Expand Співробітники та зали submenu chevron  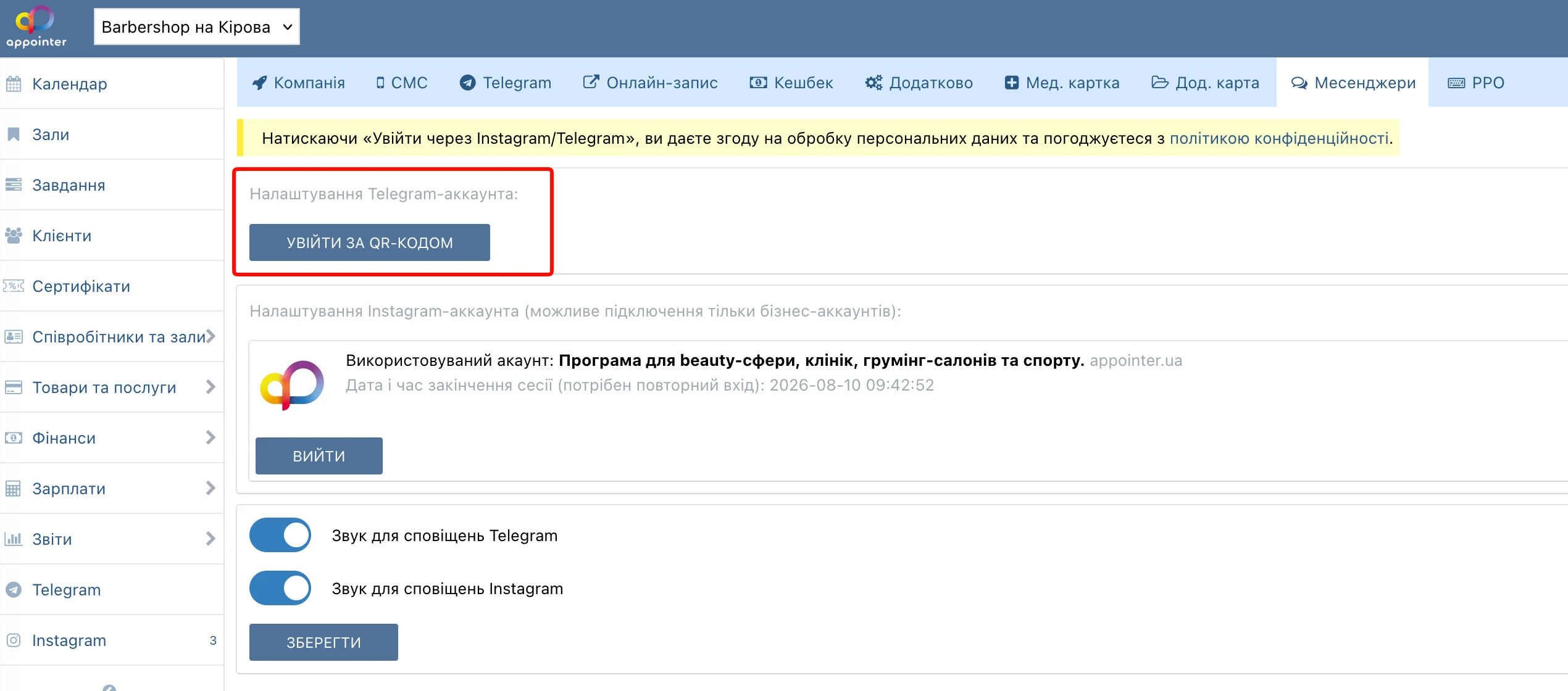click(211, 336)
